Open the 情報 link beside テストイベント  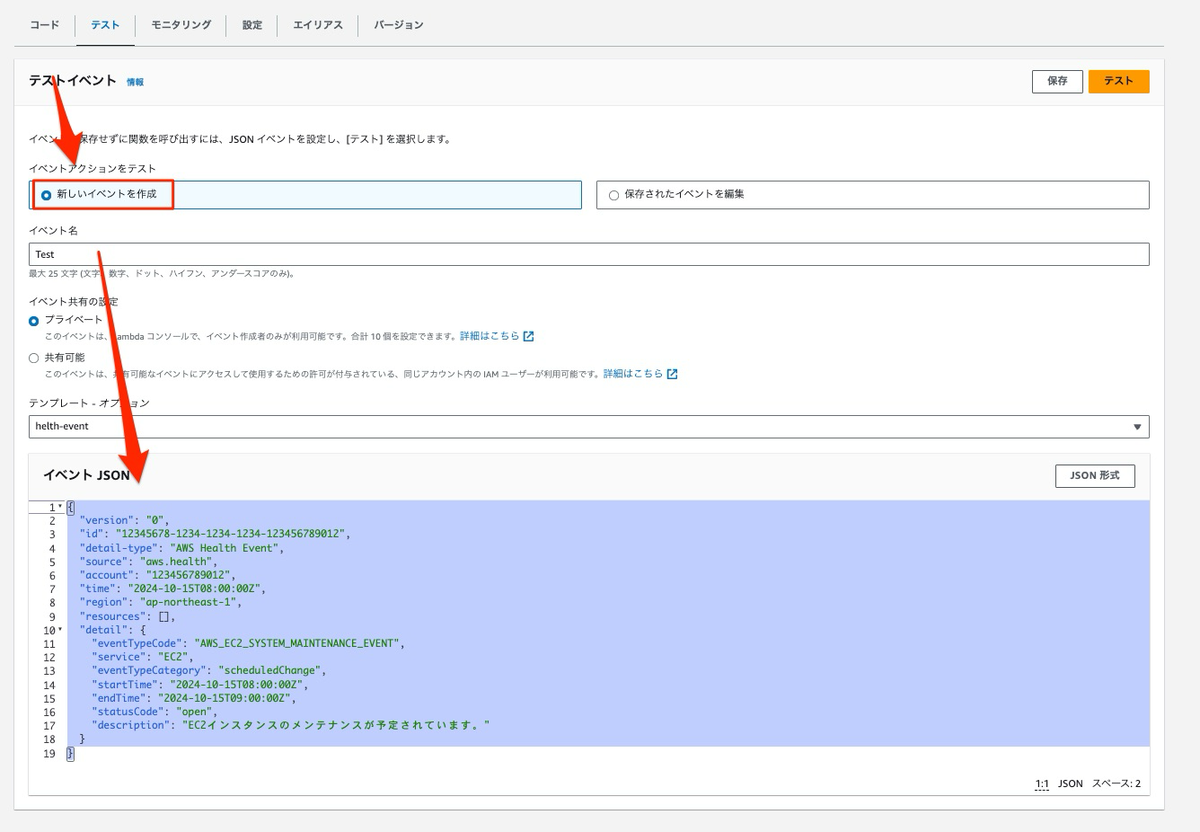[135, 82]
